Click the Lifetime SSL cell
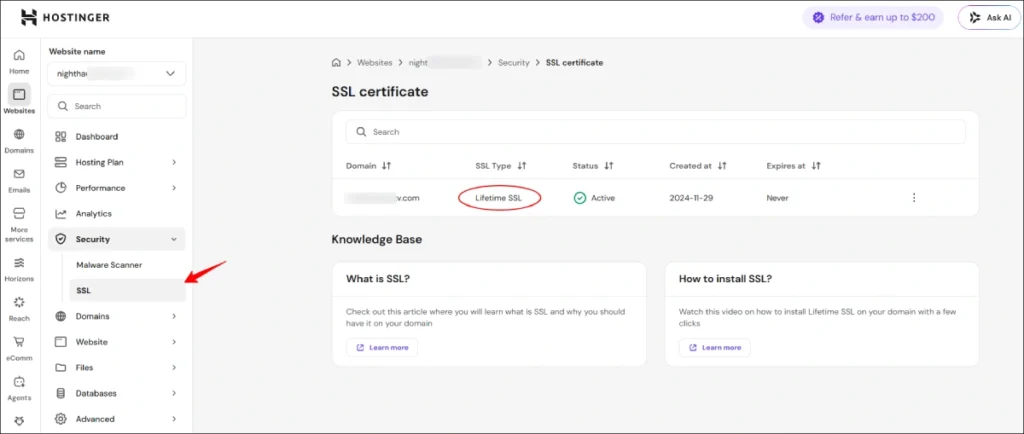 (x=499, y=198)
